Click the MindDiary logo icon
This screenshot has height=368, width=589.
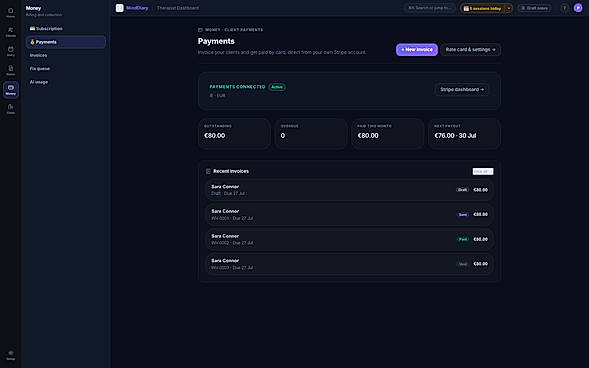(x=119, y=8)
